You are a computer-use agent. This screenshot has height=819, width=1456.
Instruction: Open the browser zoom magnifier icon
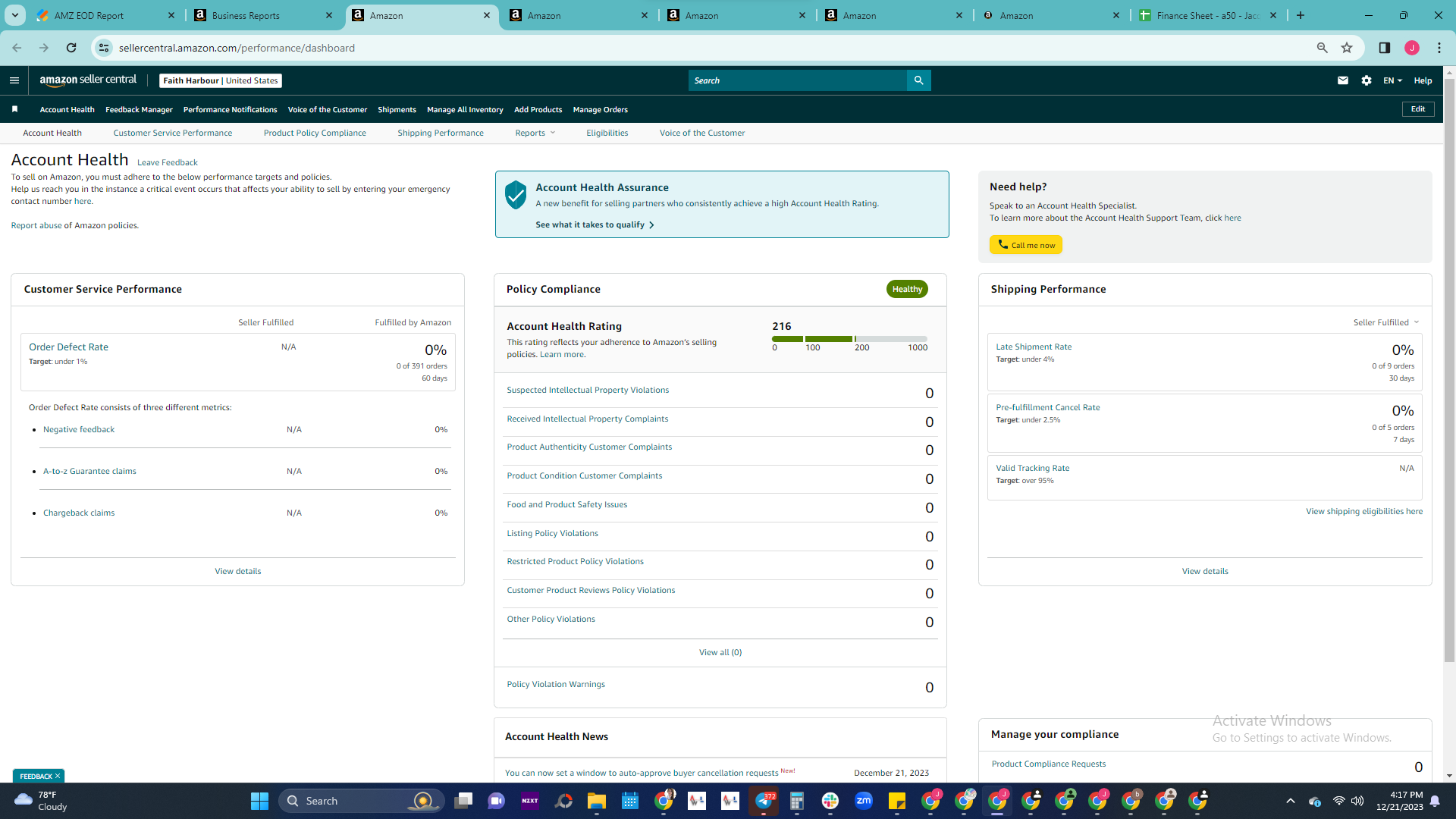coord(1323,48)
